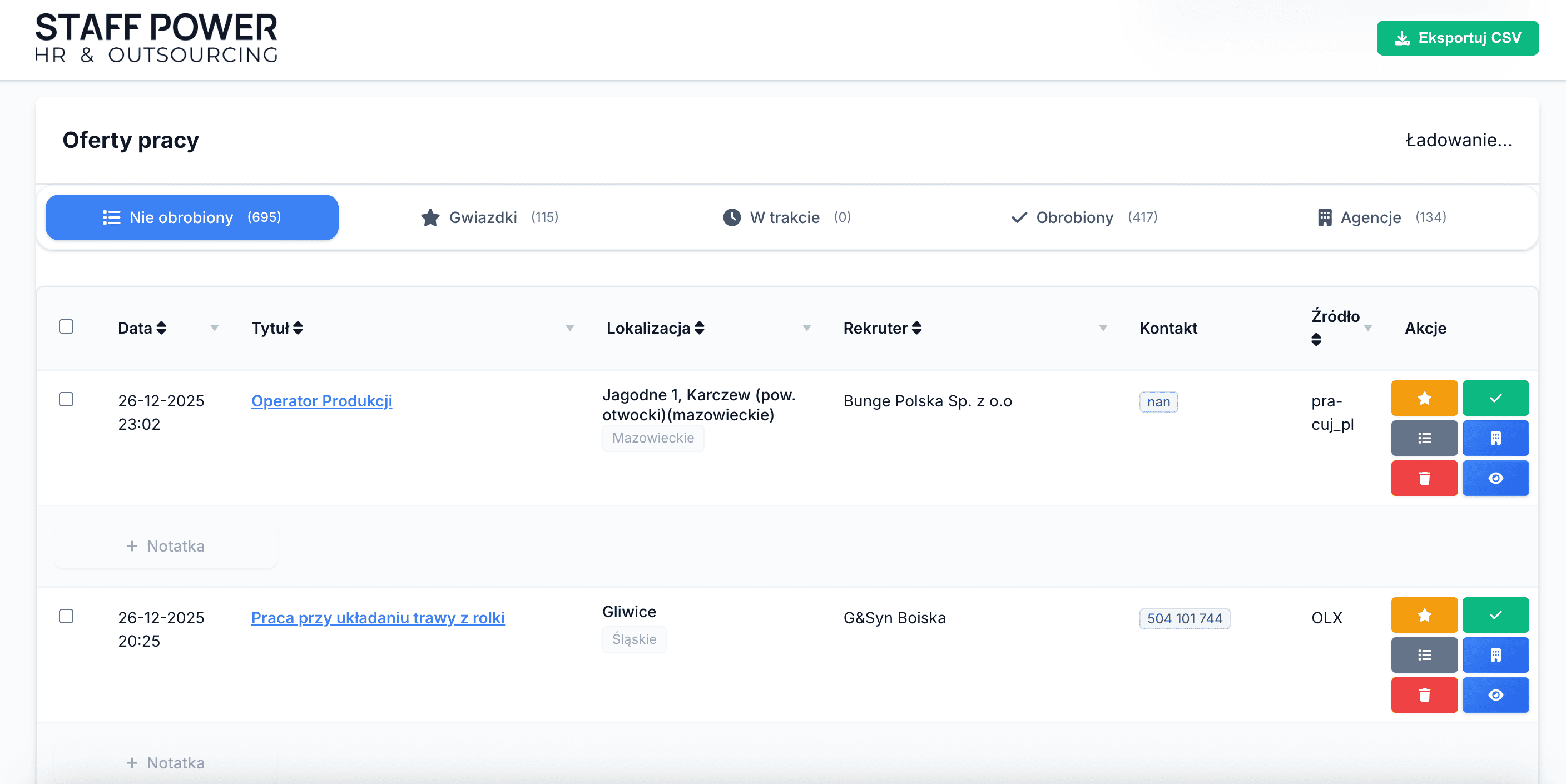Select the checkbox for Operator Produkcji row
The image size is (1566, 784).
[x=67, y=399]
